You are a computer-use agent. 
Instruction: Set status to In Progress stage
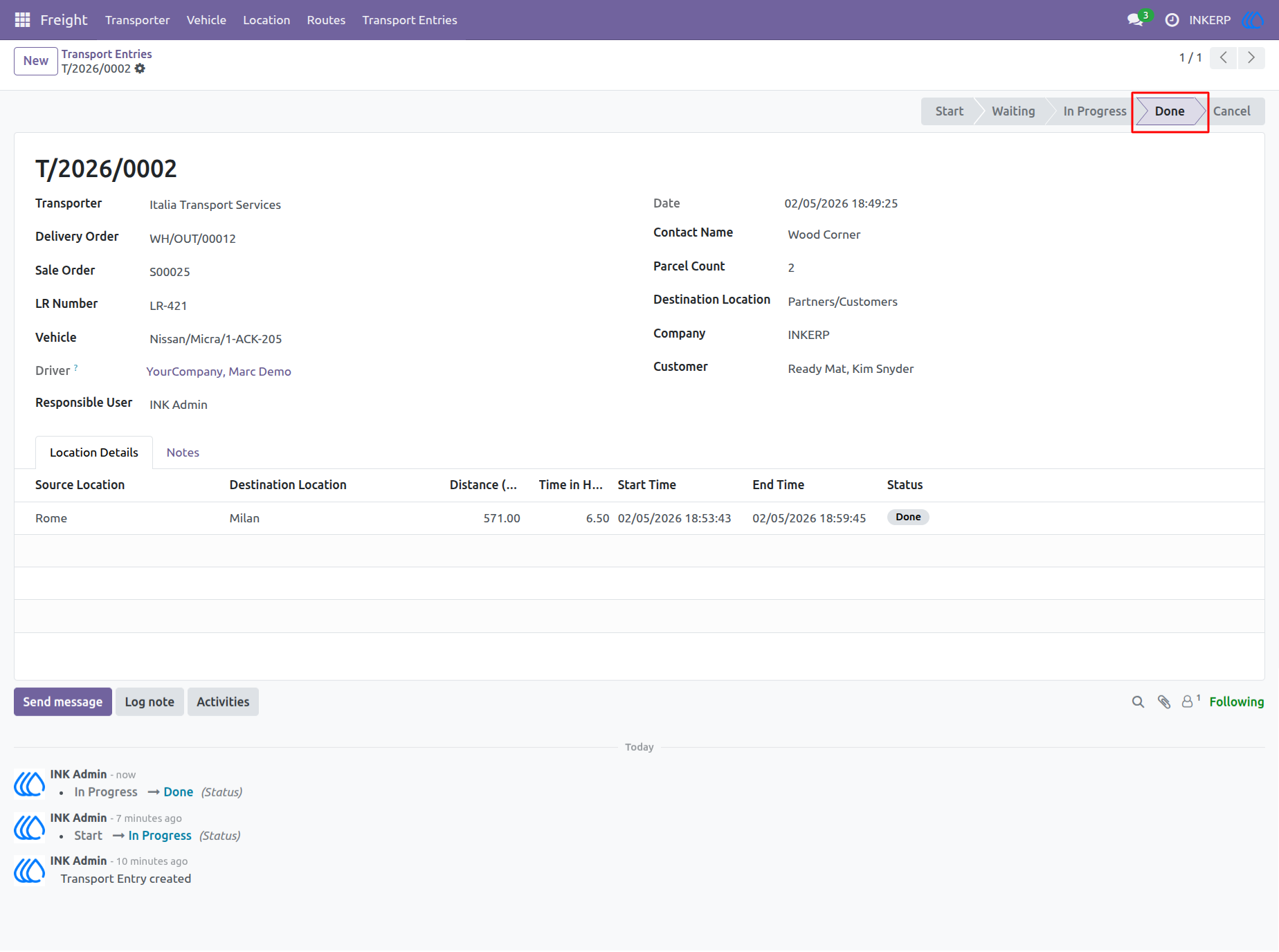click(x=1095, y=111)
